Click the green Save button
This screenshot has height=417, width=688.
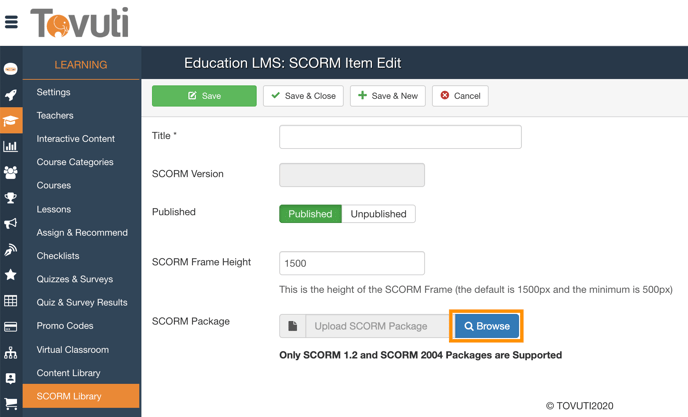click(x=204, y=96)
